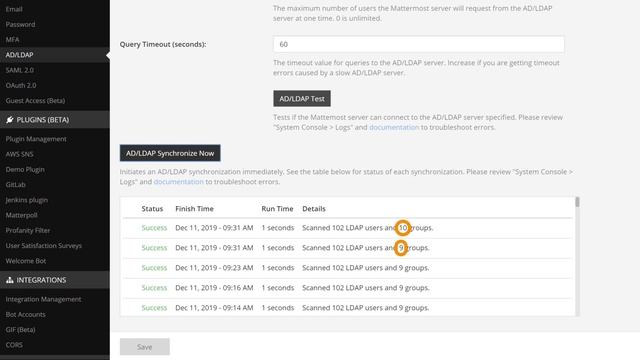Image resolution: width=640 pixels, height=360 pixels.
Task: Click the Save button
Action: 144,347
